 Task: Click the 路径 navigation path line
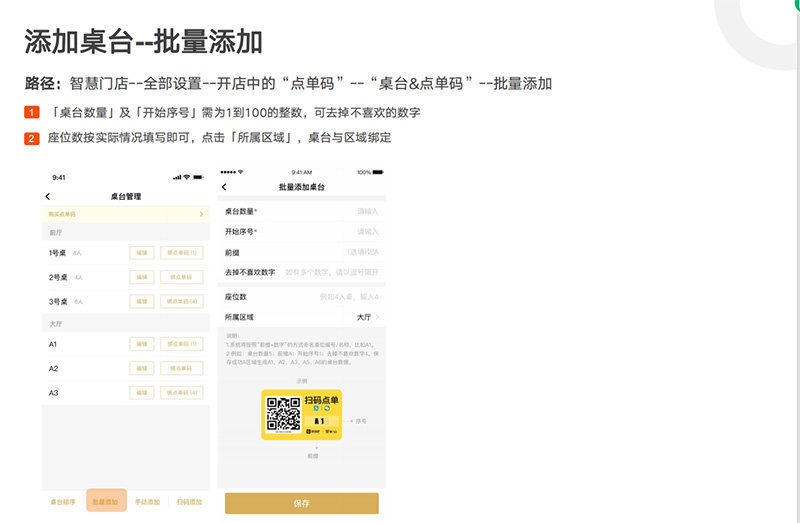[x=288, y=83]
